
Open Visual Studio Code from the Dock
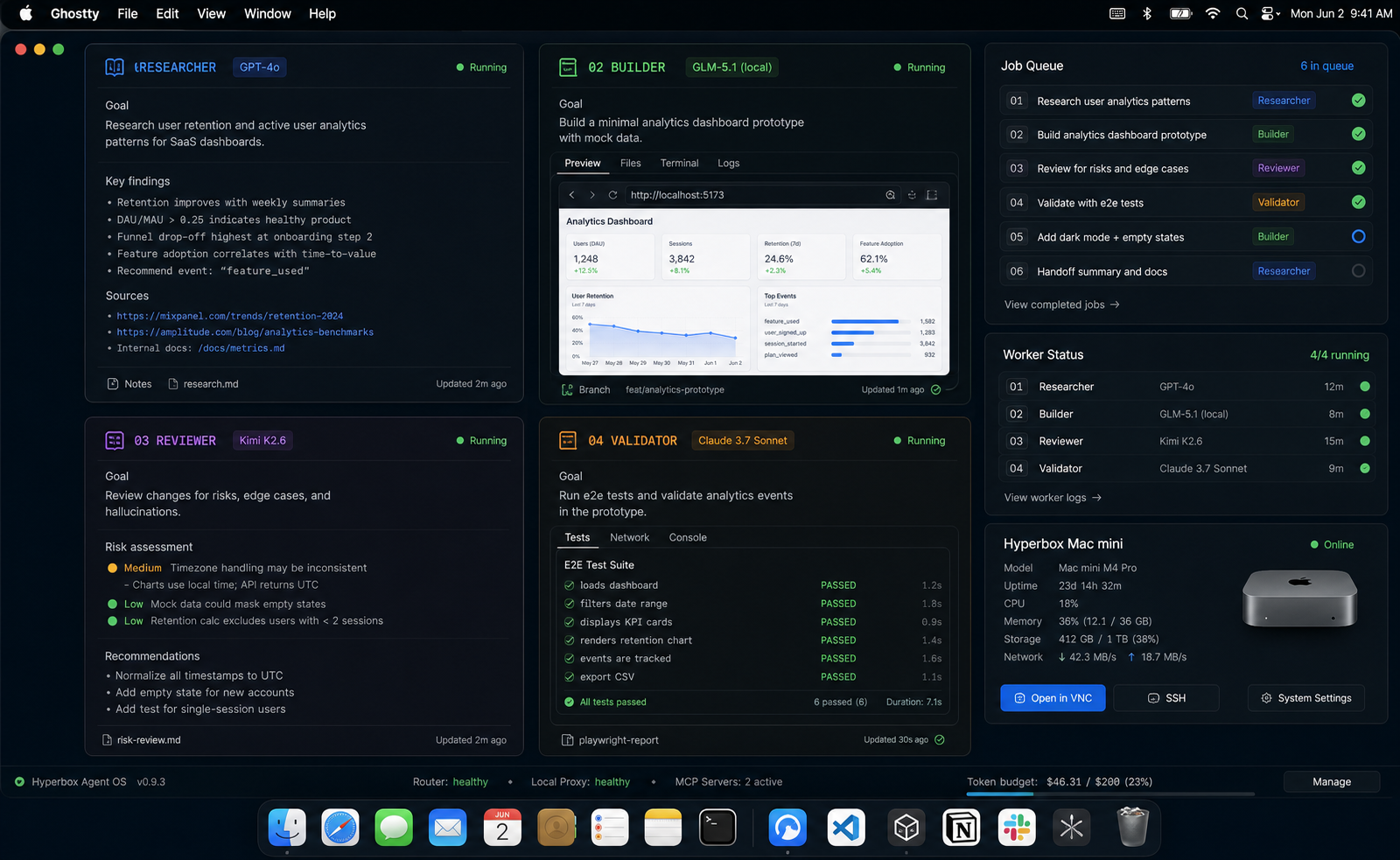[846, 827]
